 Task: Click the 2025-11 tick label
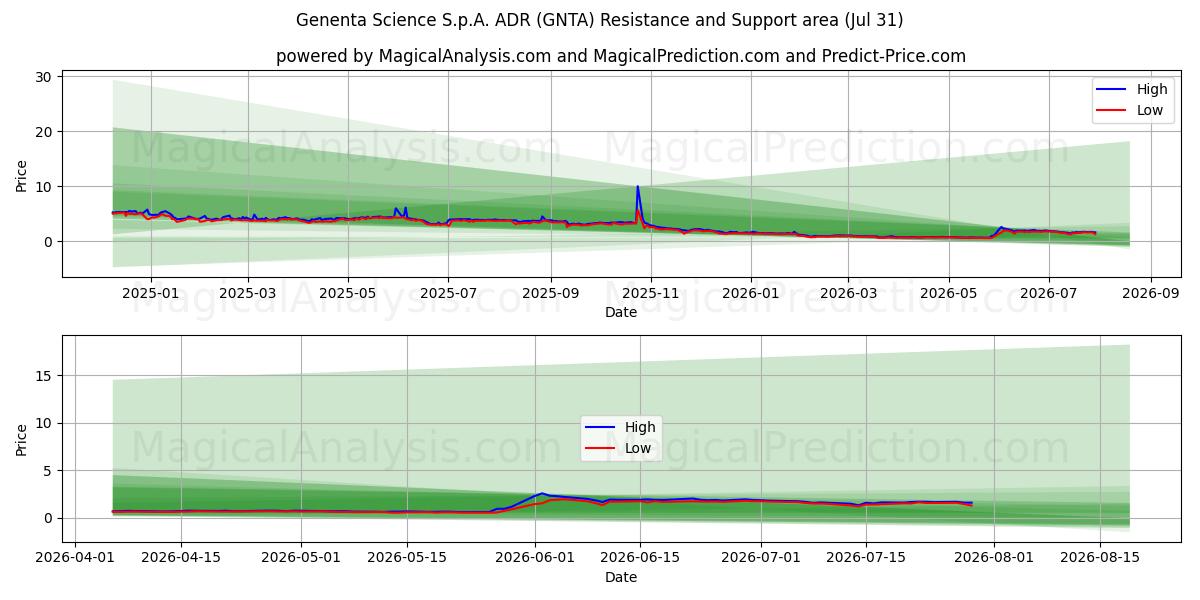pyautogui.click(x=651, y=293)
